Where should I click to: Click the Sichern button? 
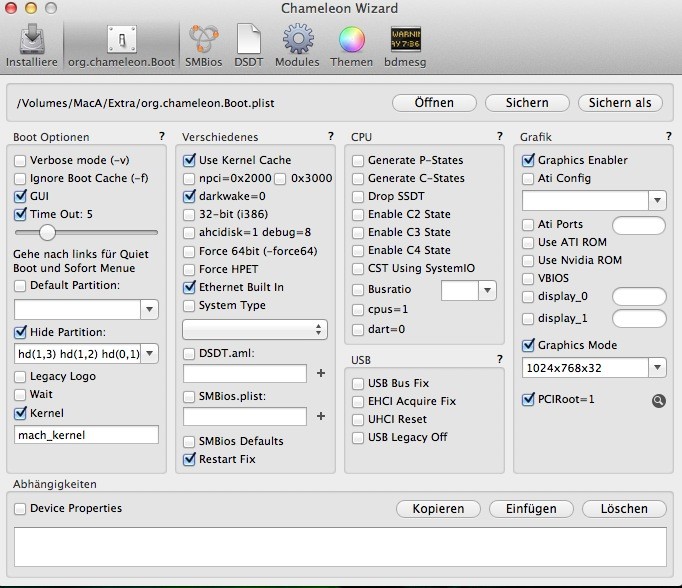[526, 103]
